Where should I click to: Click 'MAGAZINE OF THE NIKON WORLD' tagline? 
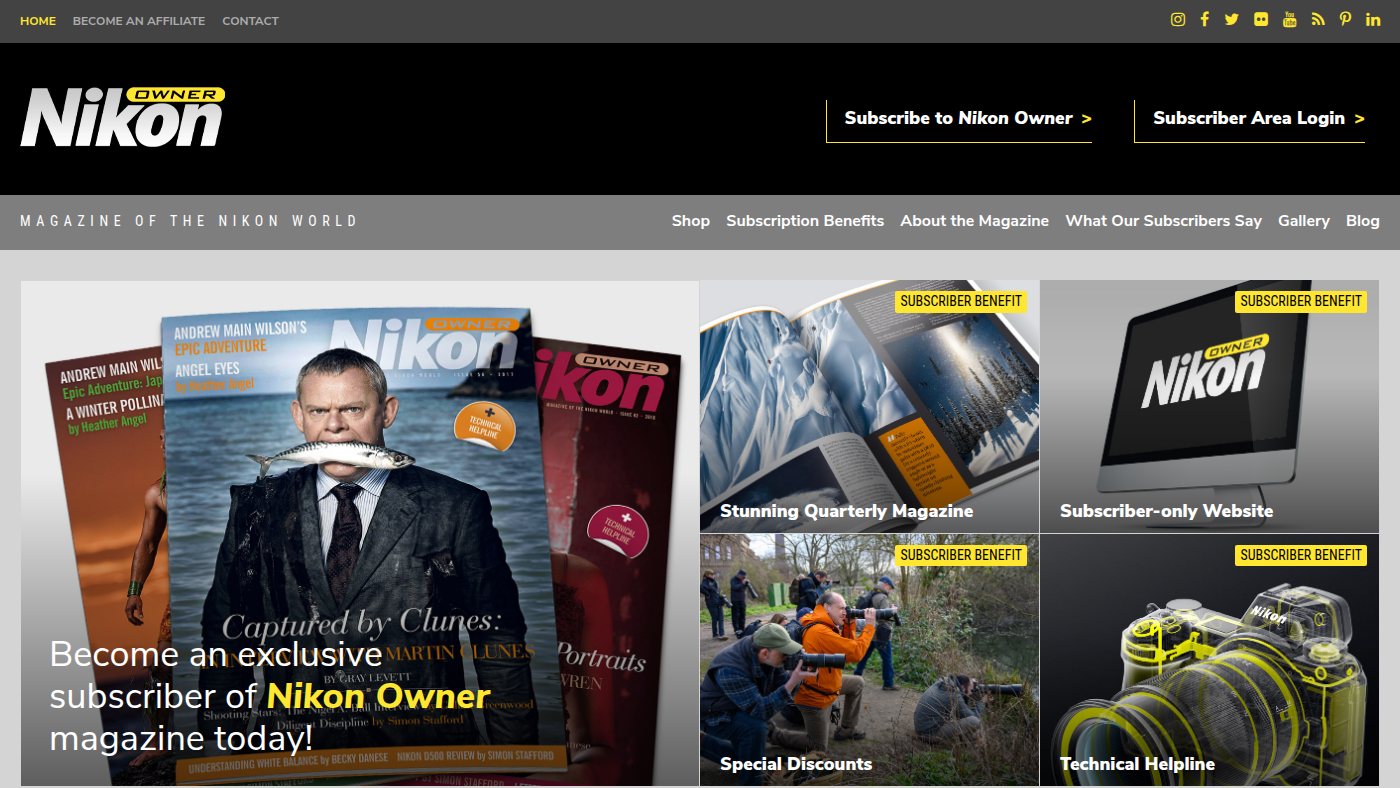pyautogui.click(x=189, y=221)
